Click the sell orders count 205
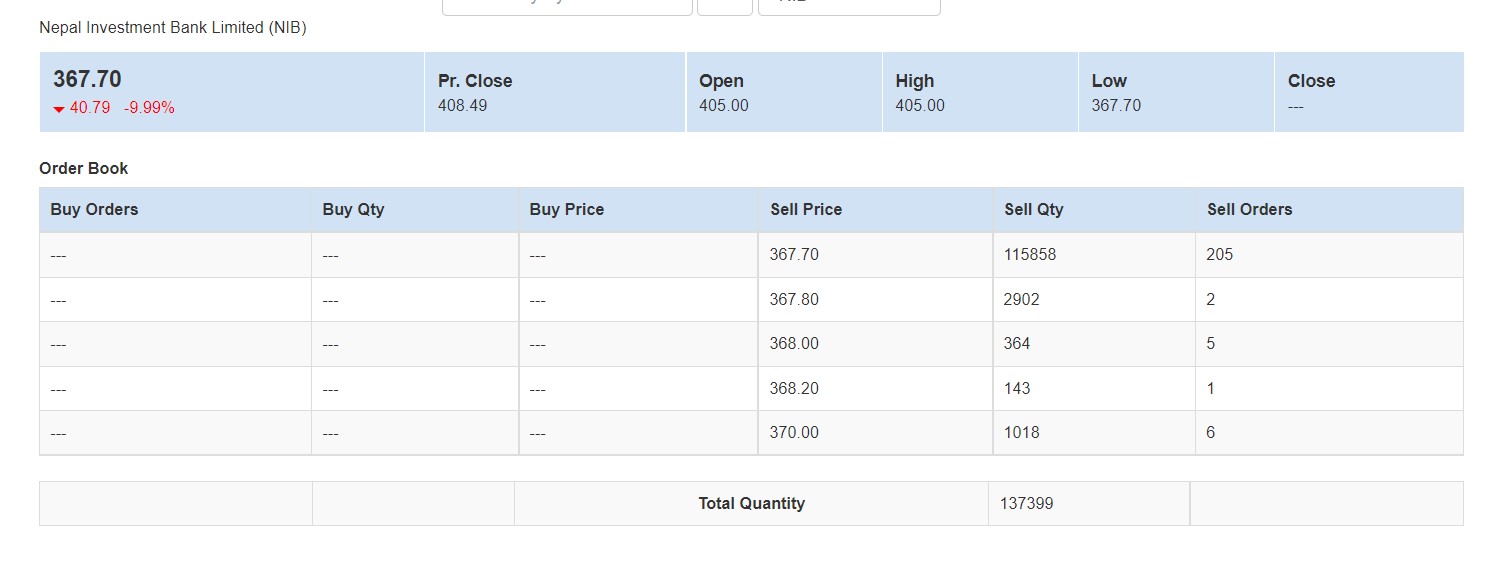Screen dimensions: 1487x563 [x=1219, y=255]
